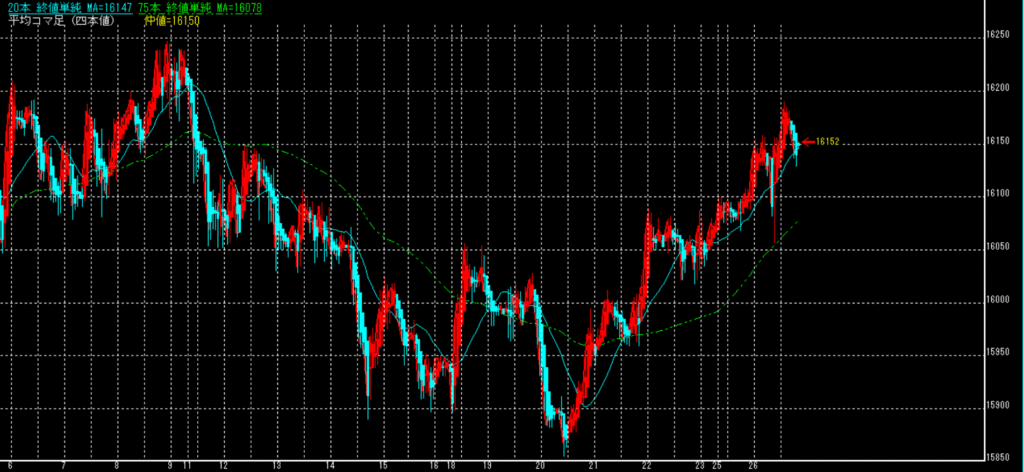Select date 20 on the time axis

tap(541, 466)
